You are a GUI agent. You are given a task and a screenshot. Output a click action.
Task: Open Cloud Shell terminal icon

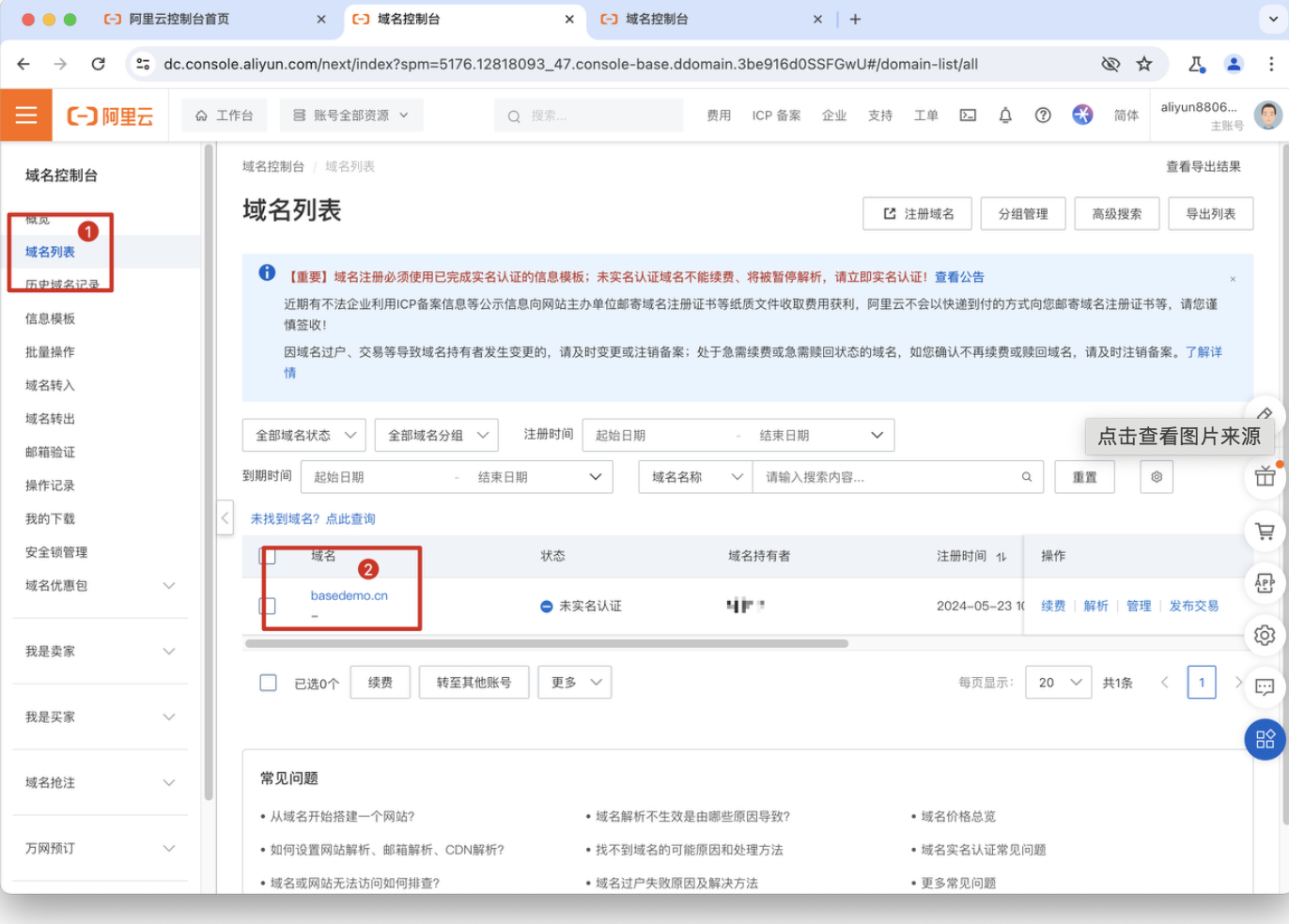[968, 115]
